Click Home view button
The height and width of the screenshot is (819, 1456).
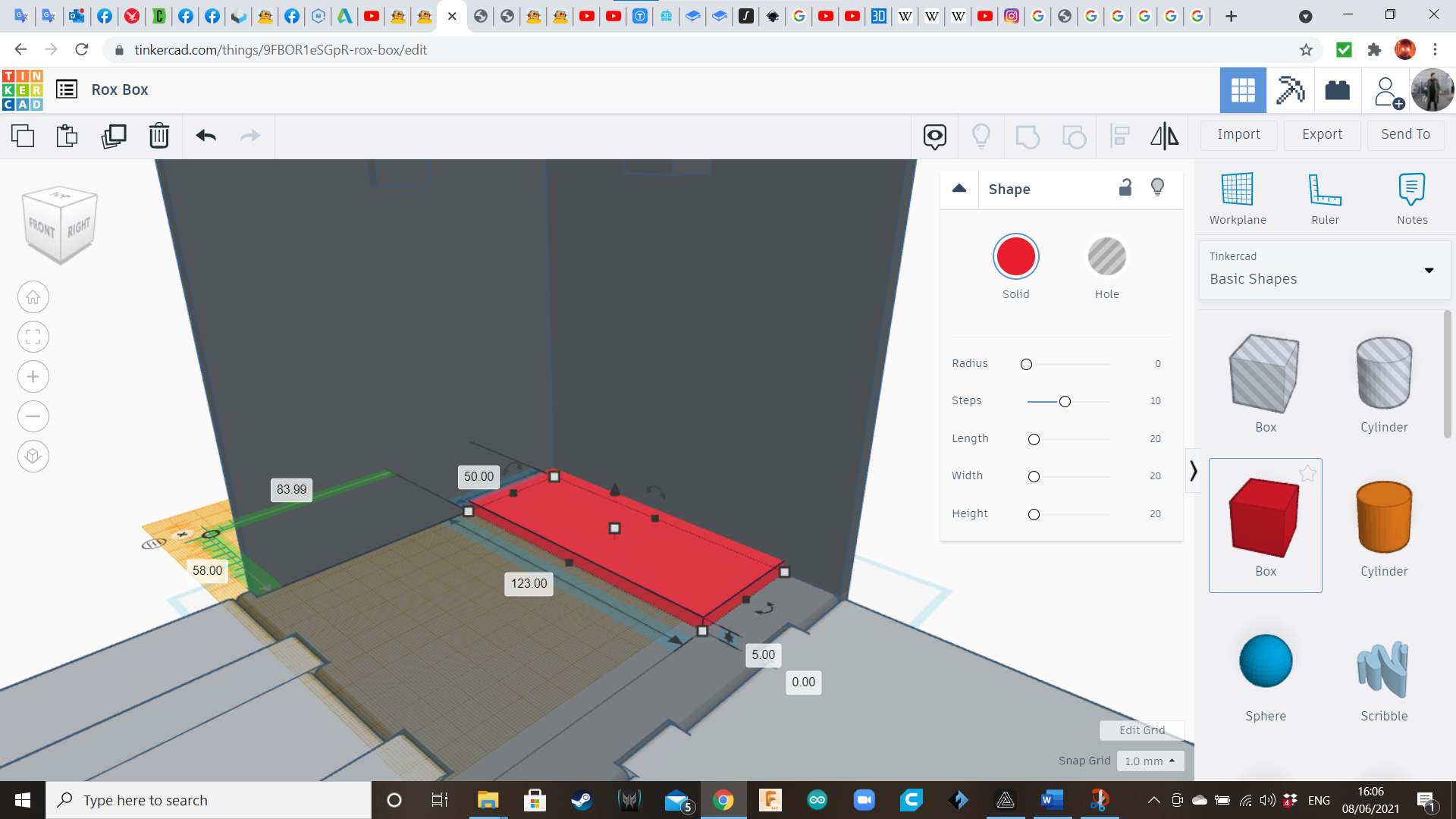tap(33, 297)
